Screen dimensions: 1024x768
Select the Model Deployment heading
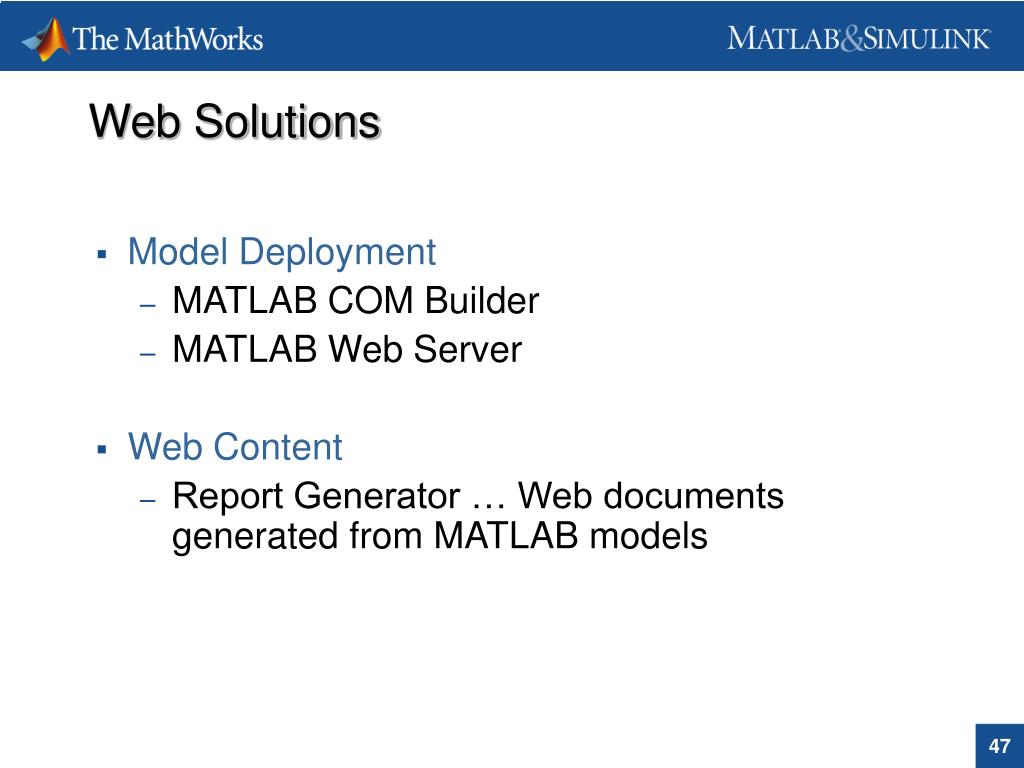281,252
